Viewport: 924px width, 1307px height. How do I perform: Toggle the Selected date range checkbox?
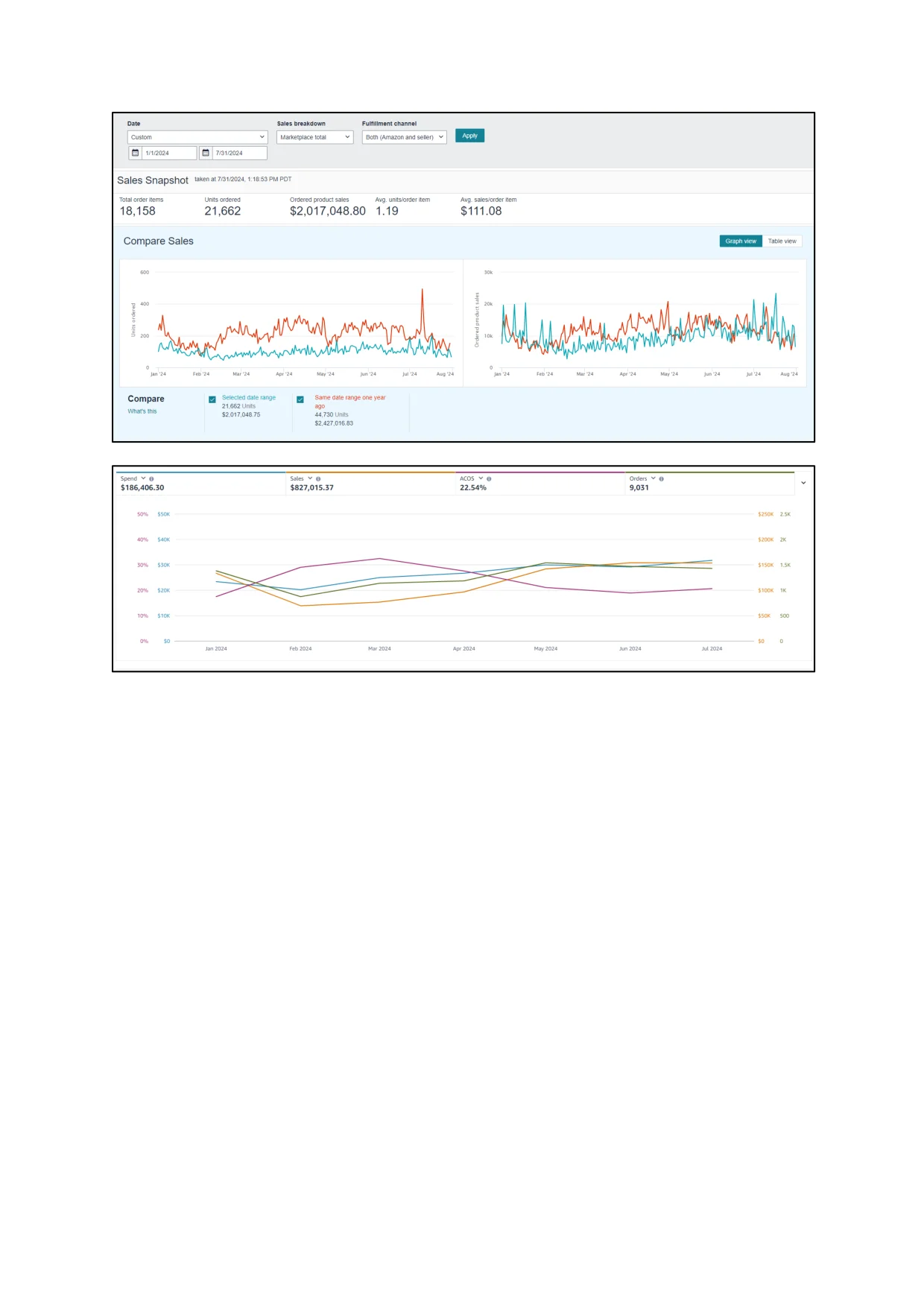tap(212, 399)
